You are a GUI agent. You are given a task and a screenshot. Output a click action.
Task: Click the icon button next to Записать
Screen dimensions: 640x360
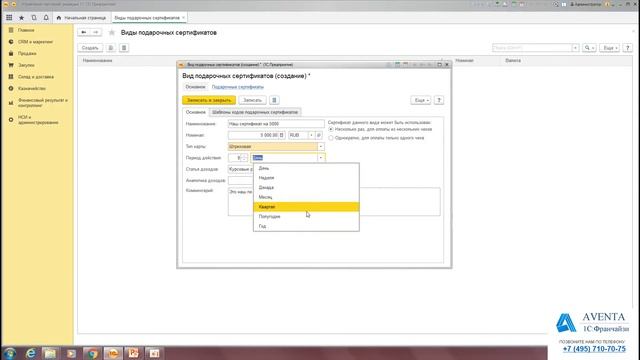(x=274, y=100)
